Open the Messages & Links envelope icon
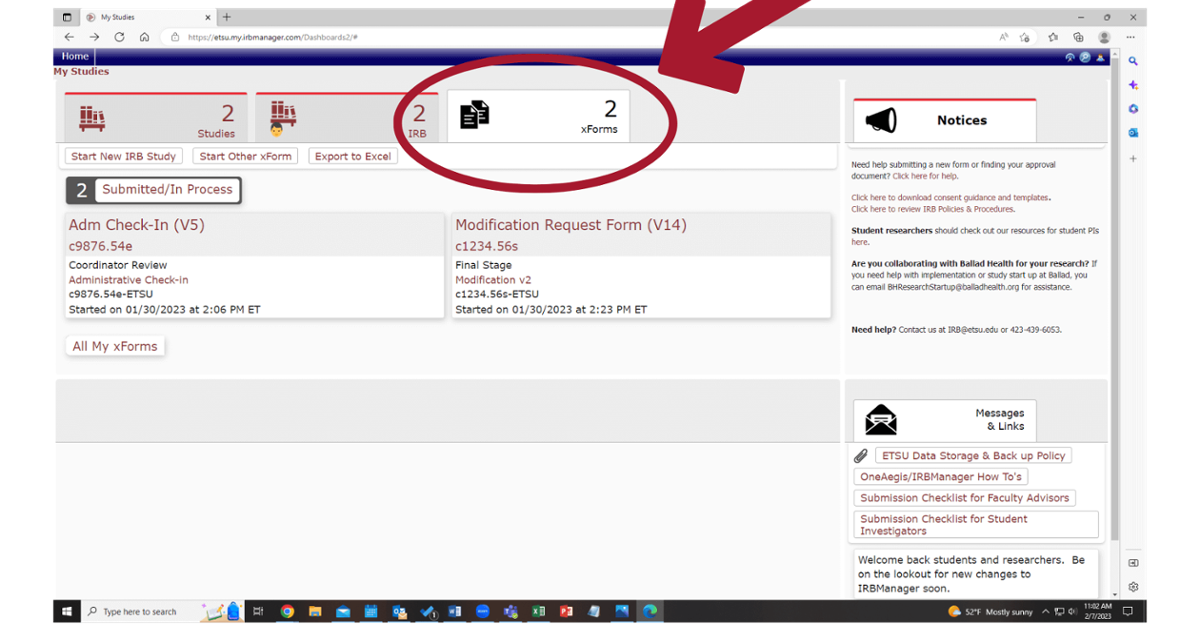The height and width of the screenshot is (630, 1200). point(881,419)
